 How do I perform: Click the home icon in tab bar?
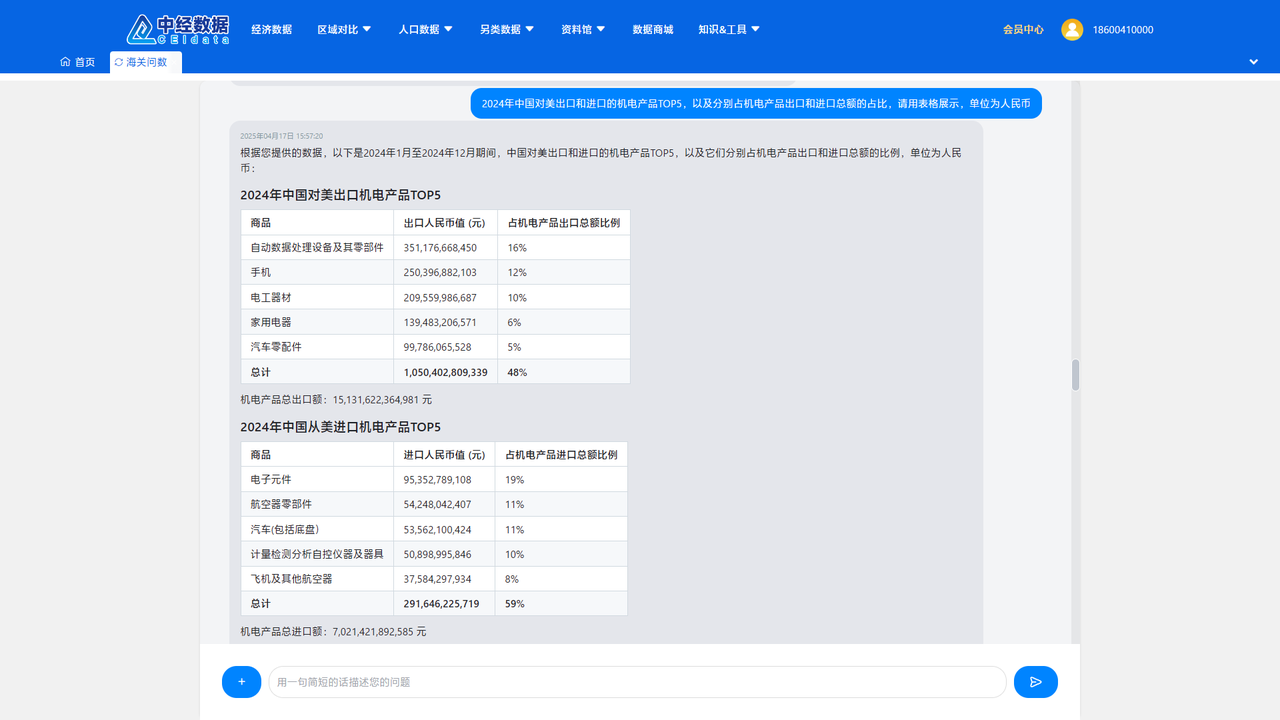(65, 62)
